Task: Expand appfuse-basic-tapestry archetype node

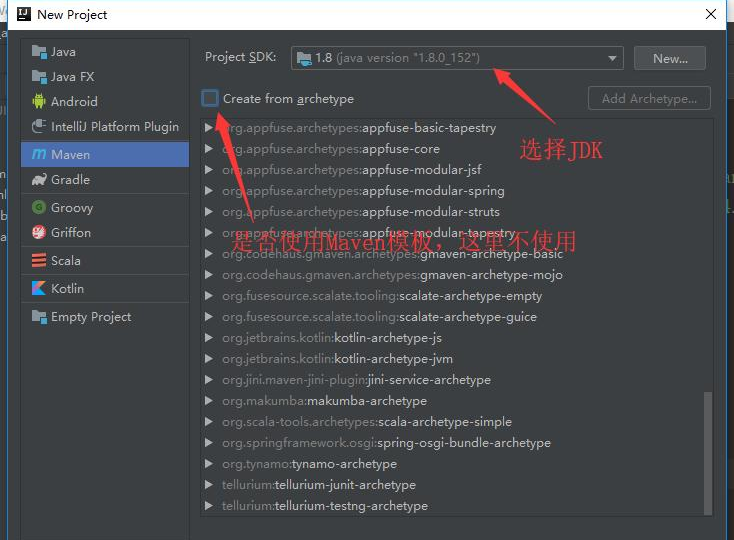Action: tap(209, 128)
